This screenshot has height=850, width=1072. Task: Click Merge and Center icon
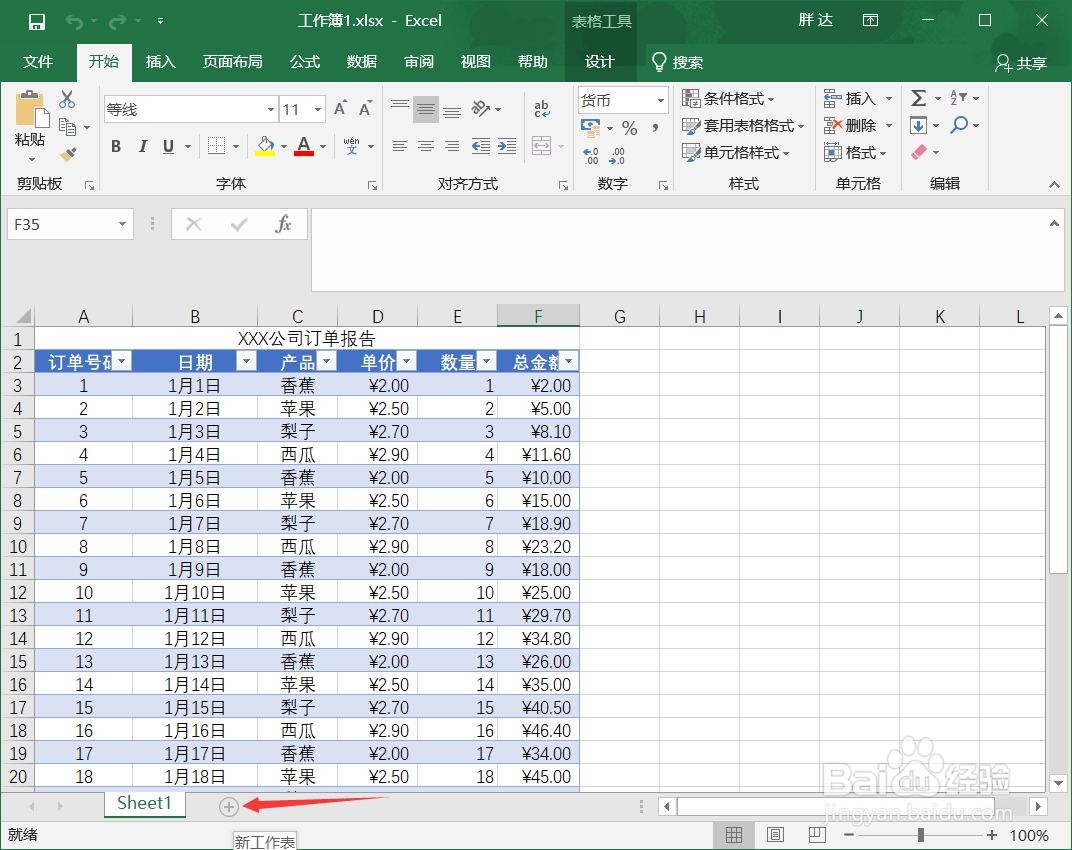541,146
